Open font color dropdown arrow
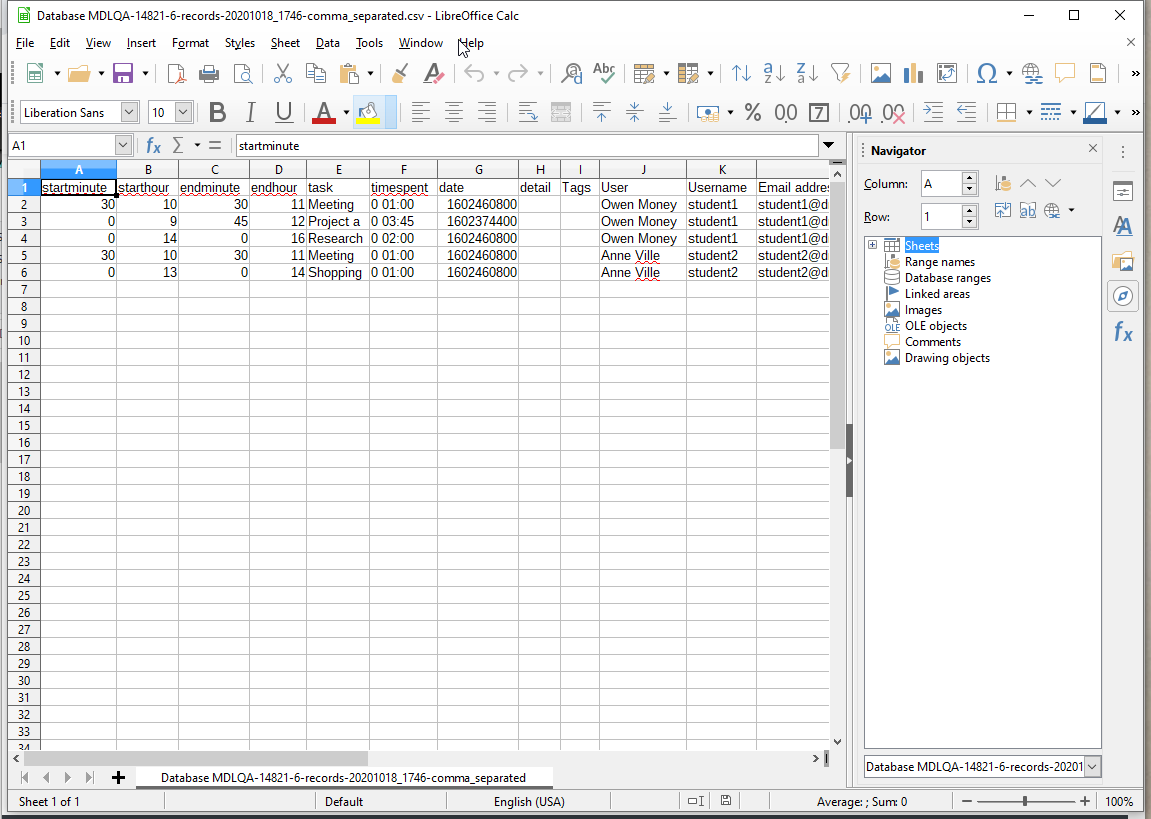Viewport: 1151px width, 819px height. tap(346, 112)
